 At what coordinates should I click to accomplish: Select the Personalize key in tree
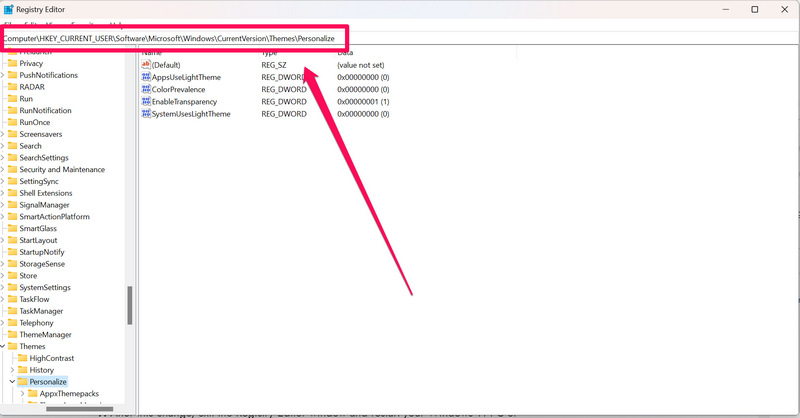(x=48, y=381)
